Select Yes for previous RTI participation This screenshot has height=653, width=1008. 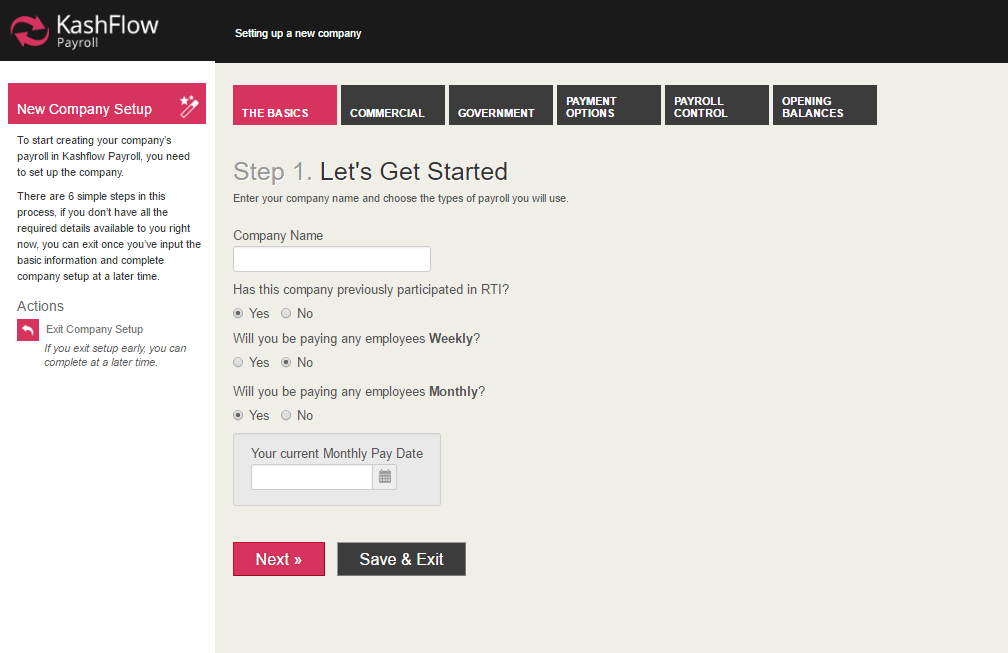238,314
